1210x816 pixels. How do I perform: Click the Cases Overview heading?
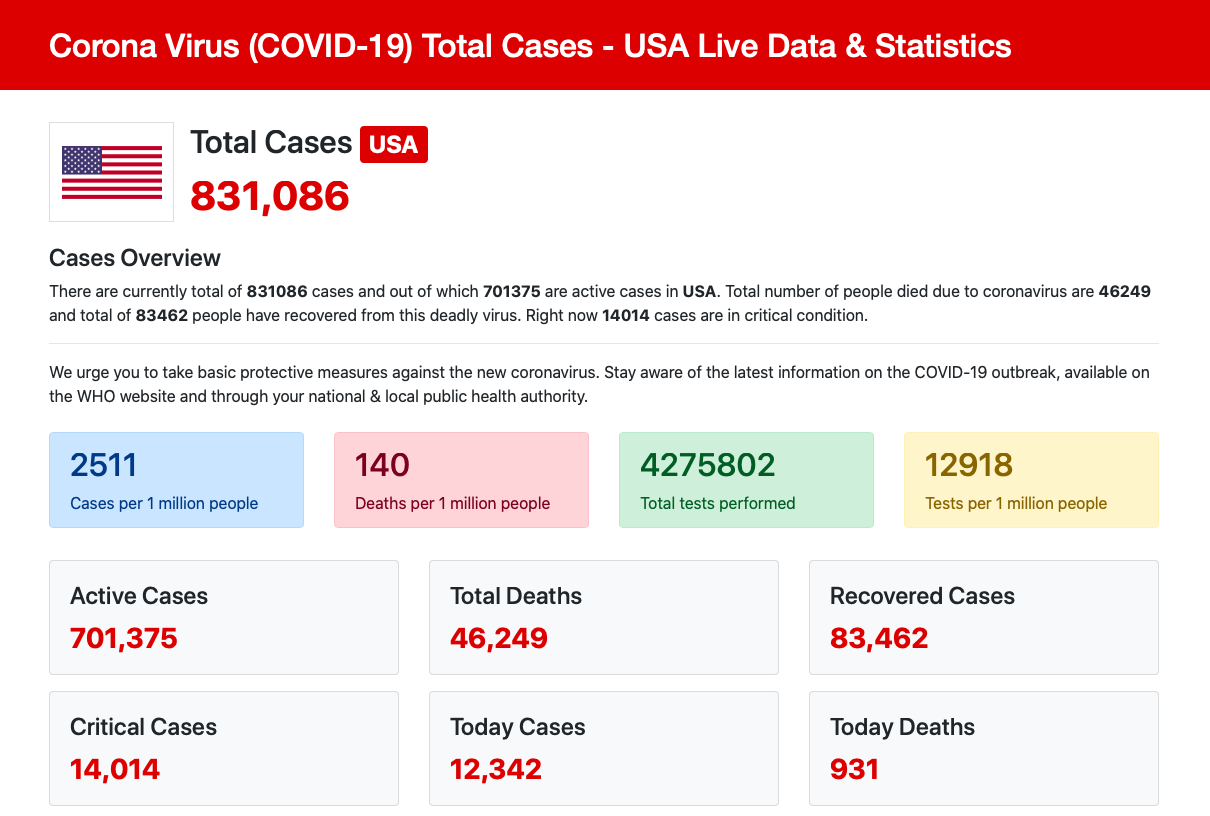pos(135,258)
